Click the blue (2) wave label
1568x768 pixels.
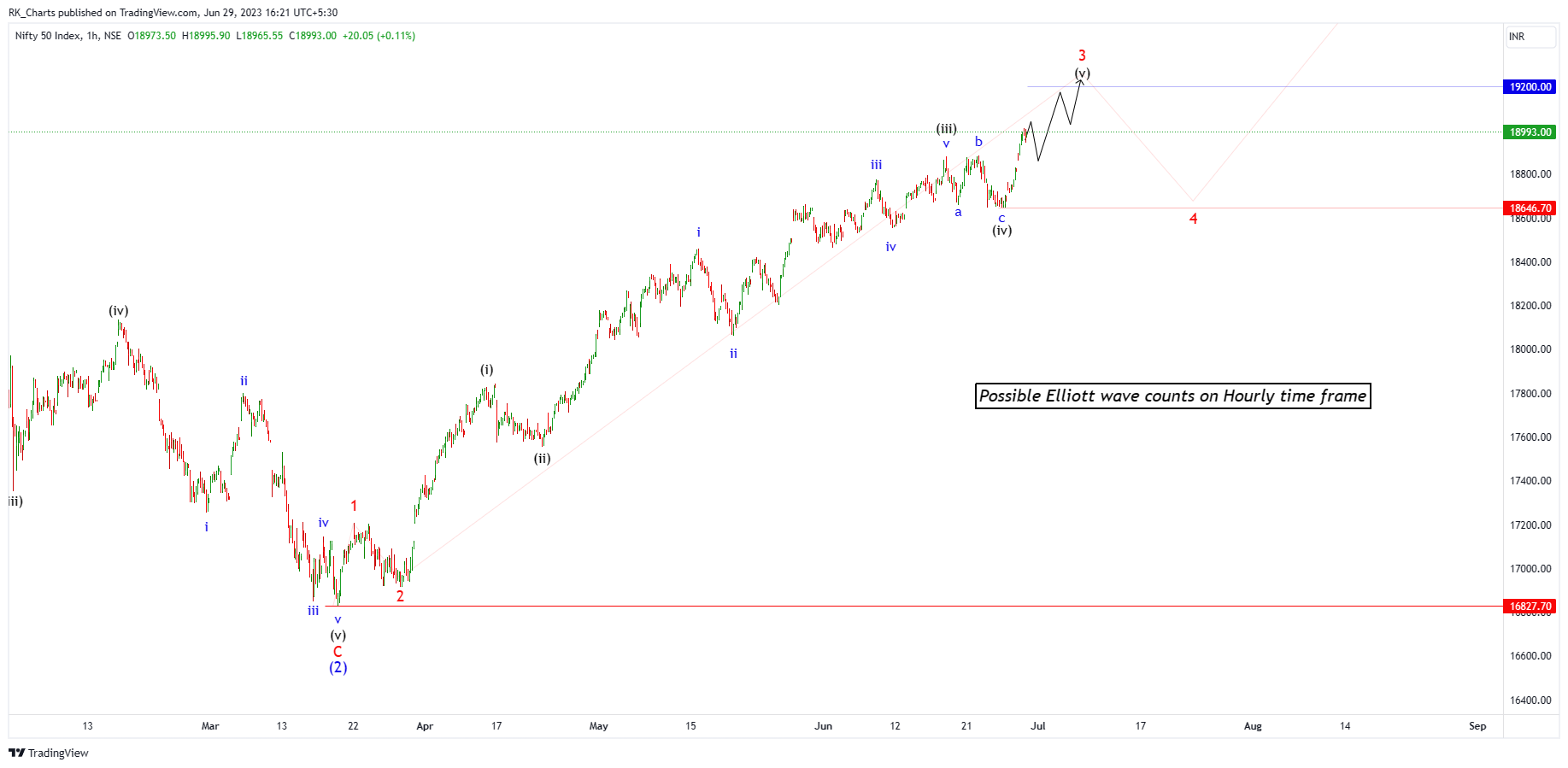coord(338,668)
